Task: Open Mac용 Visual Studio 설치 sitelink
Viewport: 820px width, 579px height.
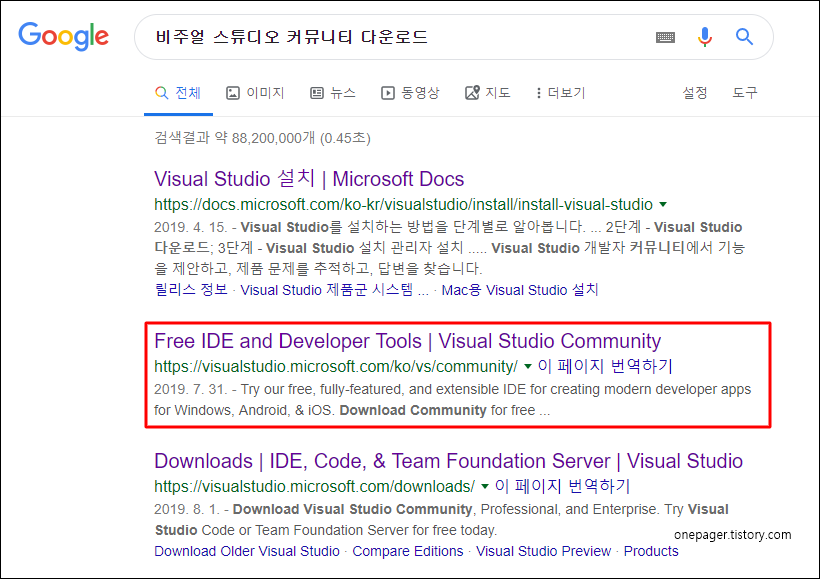Action: (520, 290)
